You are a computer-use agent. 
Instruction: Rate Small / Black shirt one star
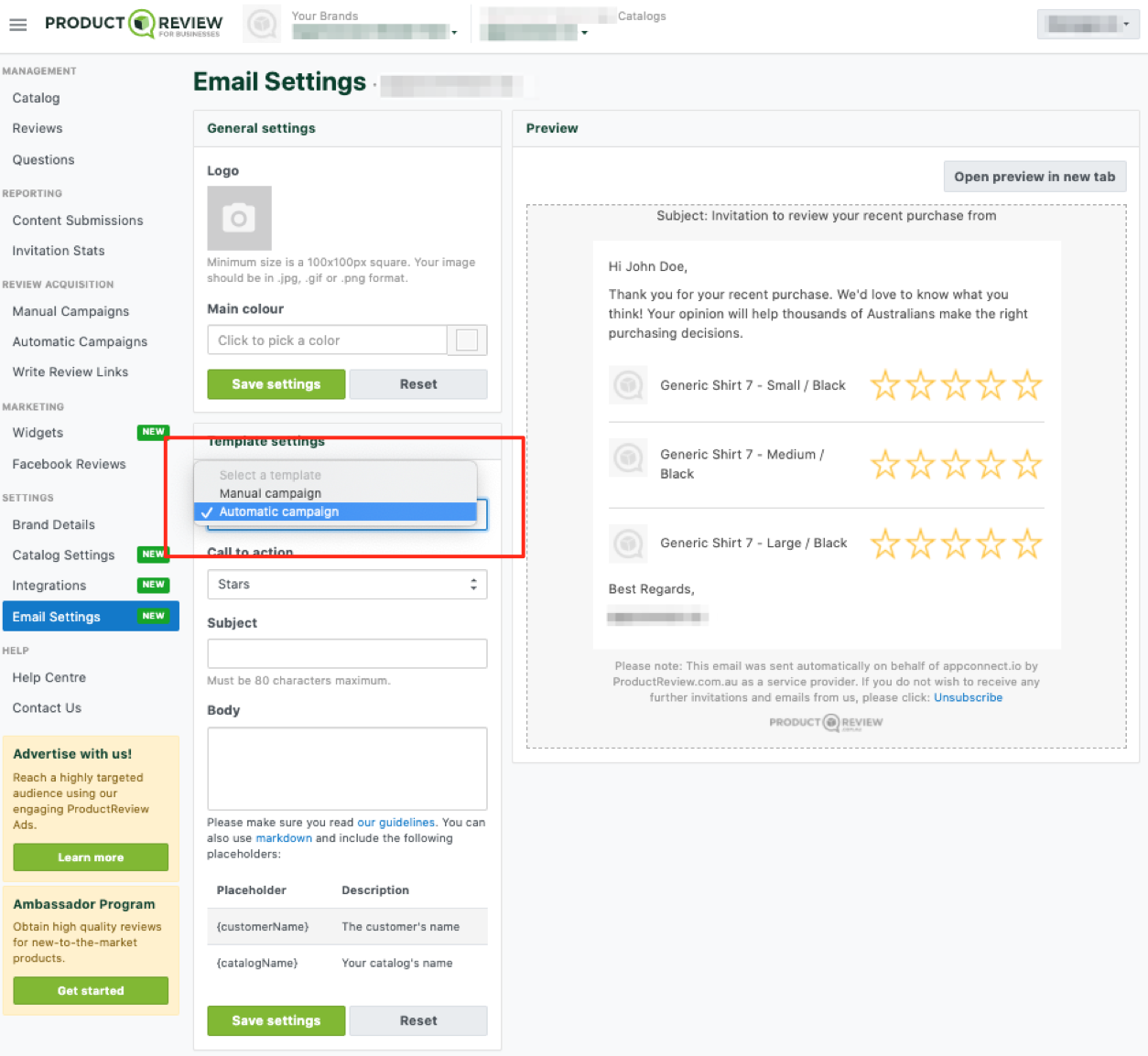[x=884, y=385]
